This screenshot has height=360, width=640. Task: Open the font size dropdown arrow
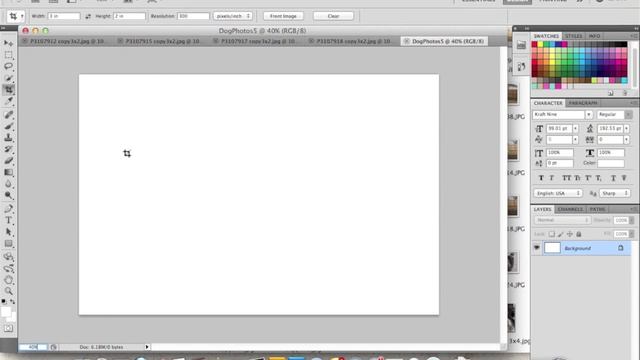575,129
